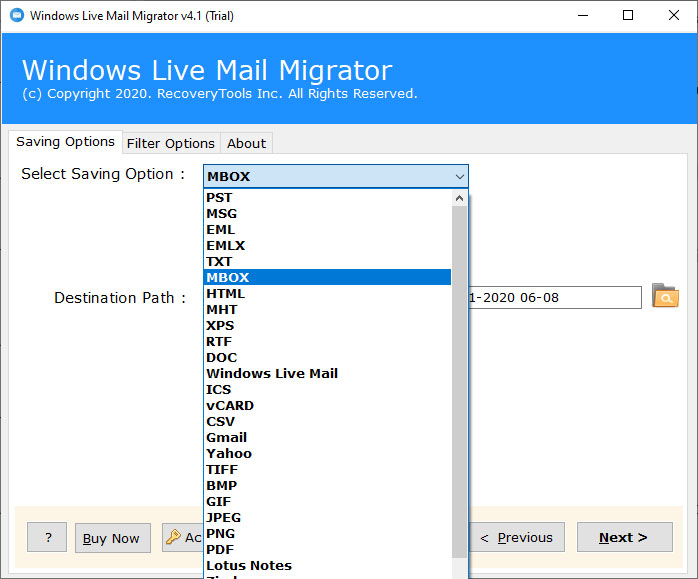Select Yahoo from the list
The image size is (698, 579).
(x=327, y=453)
